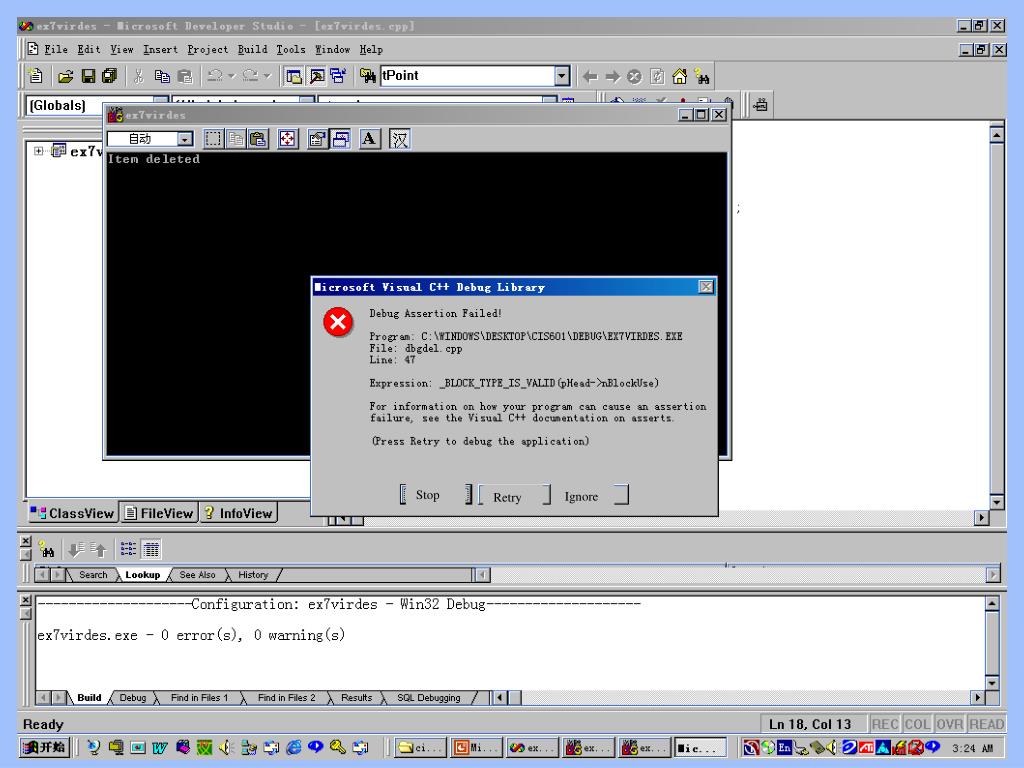Click the Save file toolbar icon
Image resolution: width=1024 pixels, height=768 pixels.
pos(88,76)
